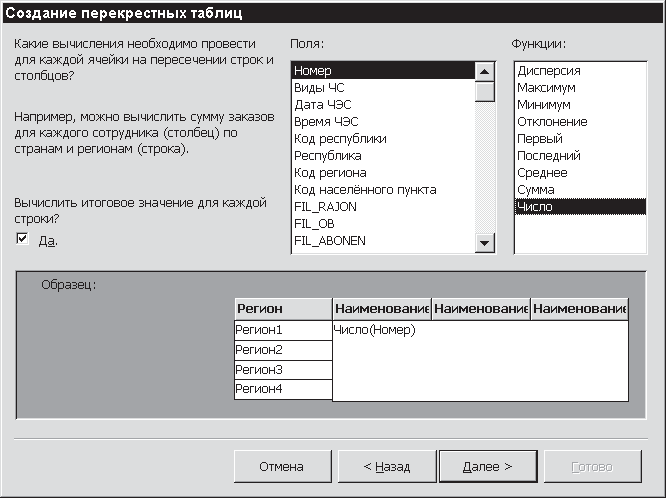The height and width of the screenshot is (498, 666).
Task: Choose the 'Дисперсия' function
Action: tap(548, 71)
